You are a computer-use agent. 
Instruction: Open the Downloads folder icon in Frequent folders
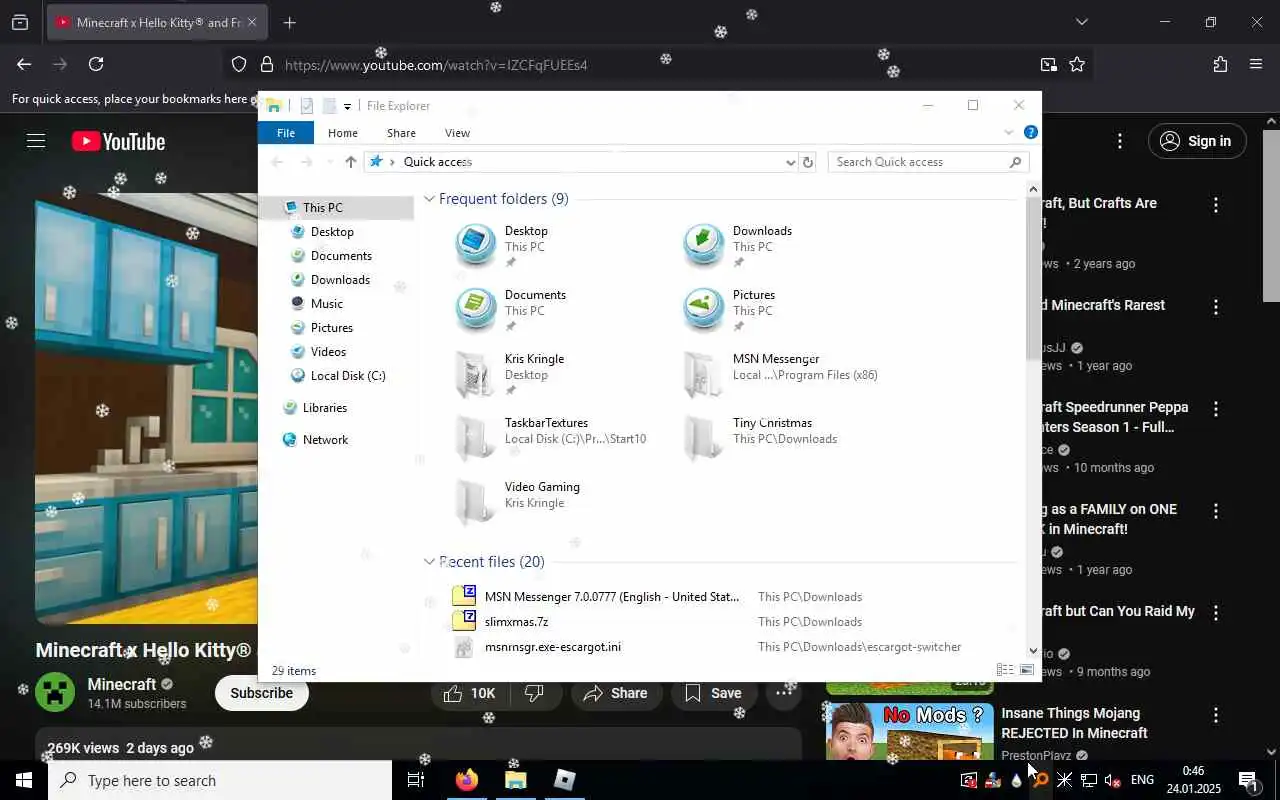point(704,245)
